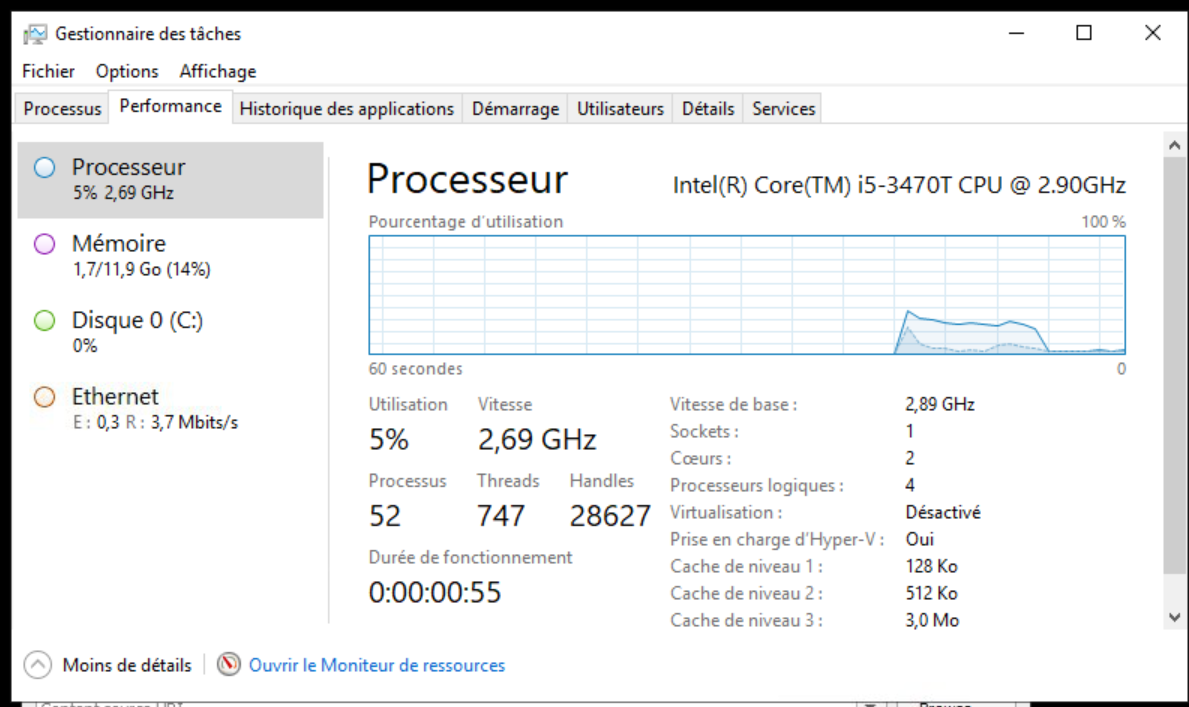
Task: Click the Sockets label
Action: pyautogui.click(x=704, y=432)
